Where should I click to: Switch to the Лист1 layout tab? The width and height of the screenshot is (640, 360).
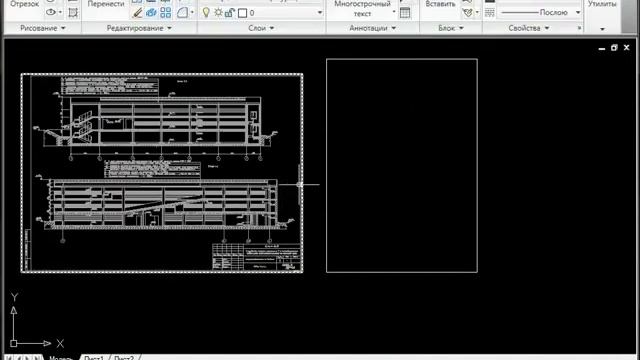(x=93, y=358)
